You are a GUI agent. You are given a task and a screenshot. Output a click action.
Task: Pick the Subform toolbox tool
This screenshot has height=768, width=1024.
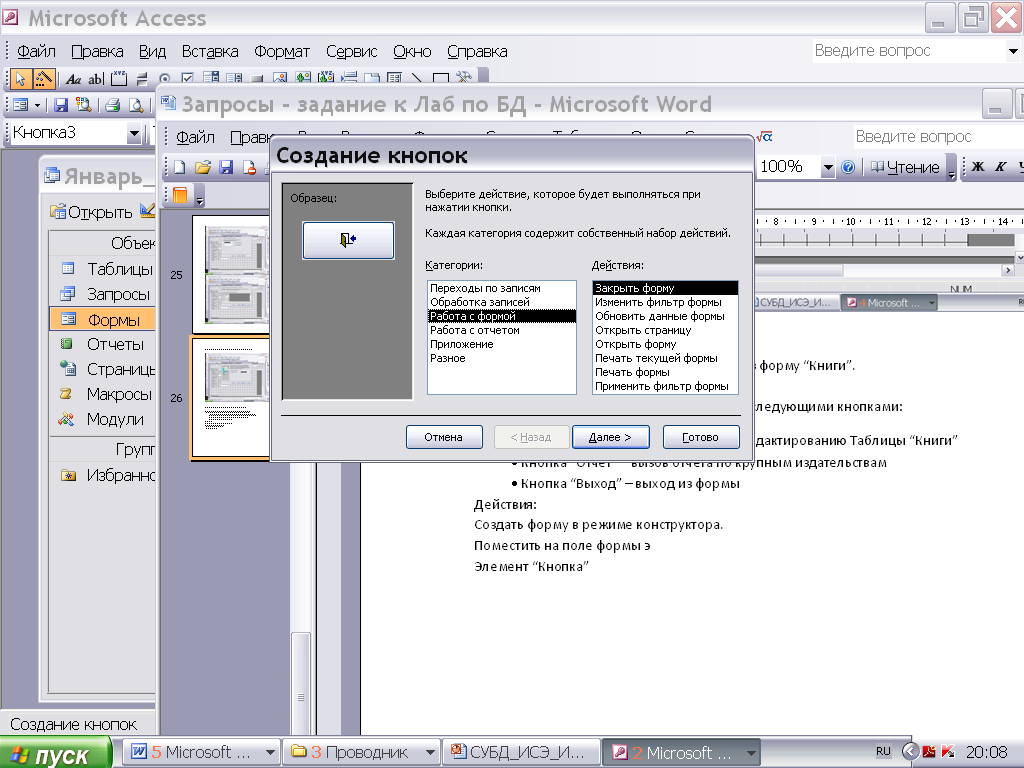[394, 79]
